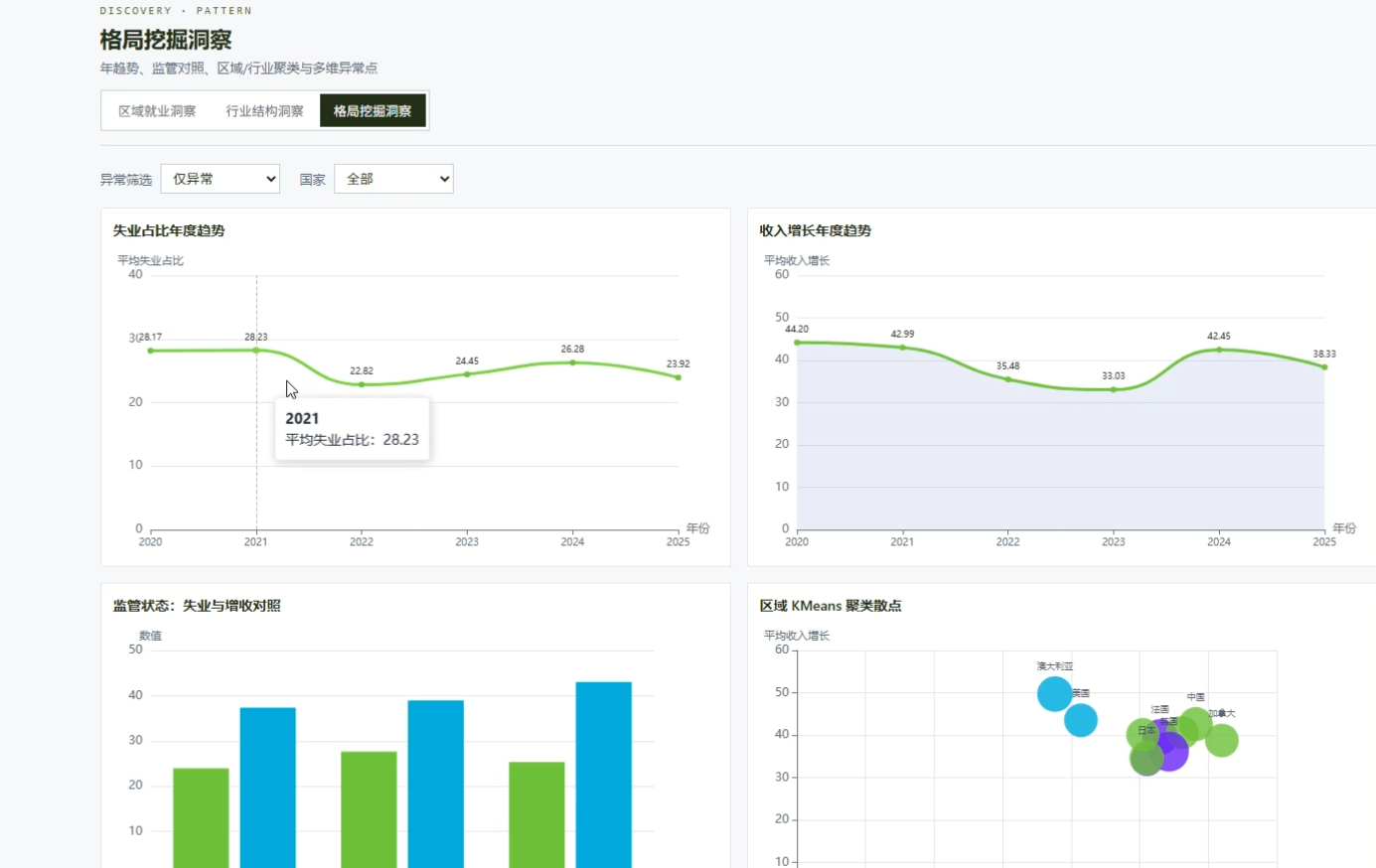Viewport: 1376px width, 868px height.
Task: Select the active 格局挖掘洞察 tab
Action: [x=373, y=111]
